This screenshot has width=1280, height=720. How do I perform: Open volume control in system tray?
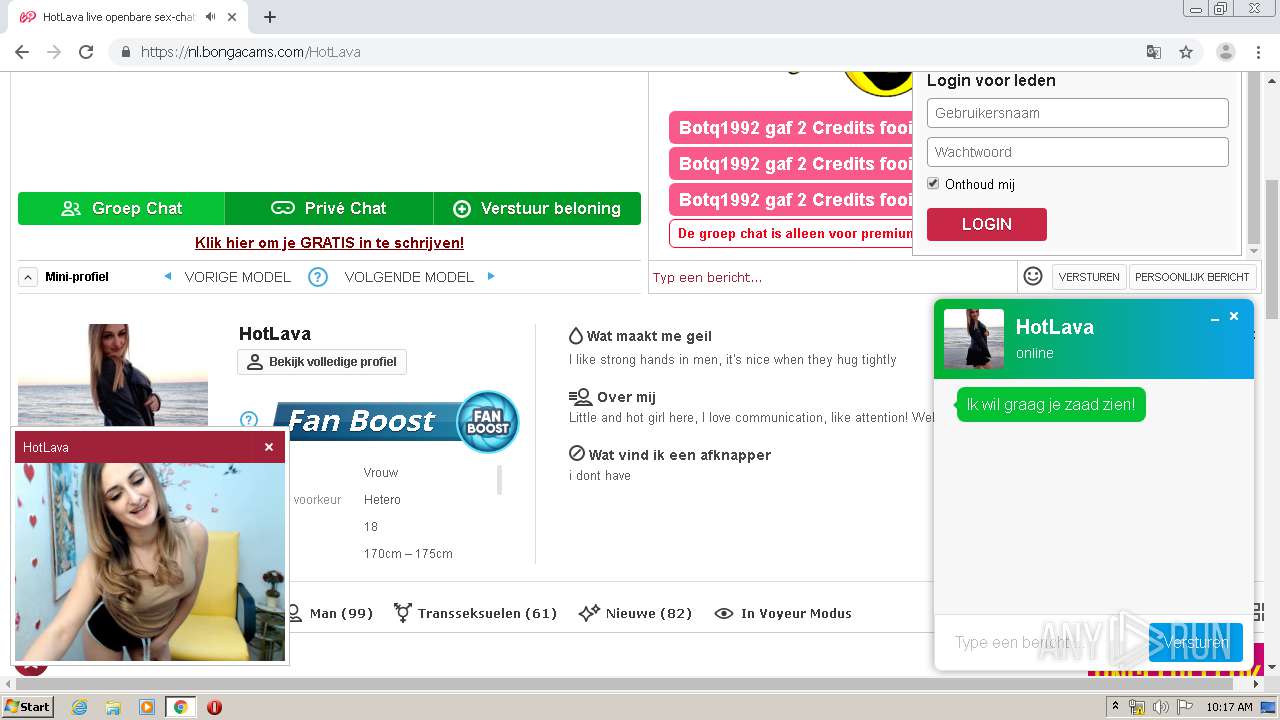[1161, 707]
